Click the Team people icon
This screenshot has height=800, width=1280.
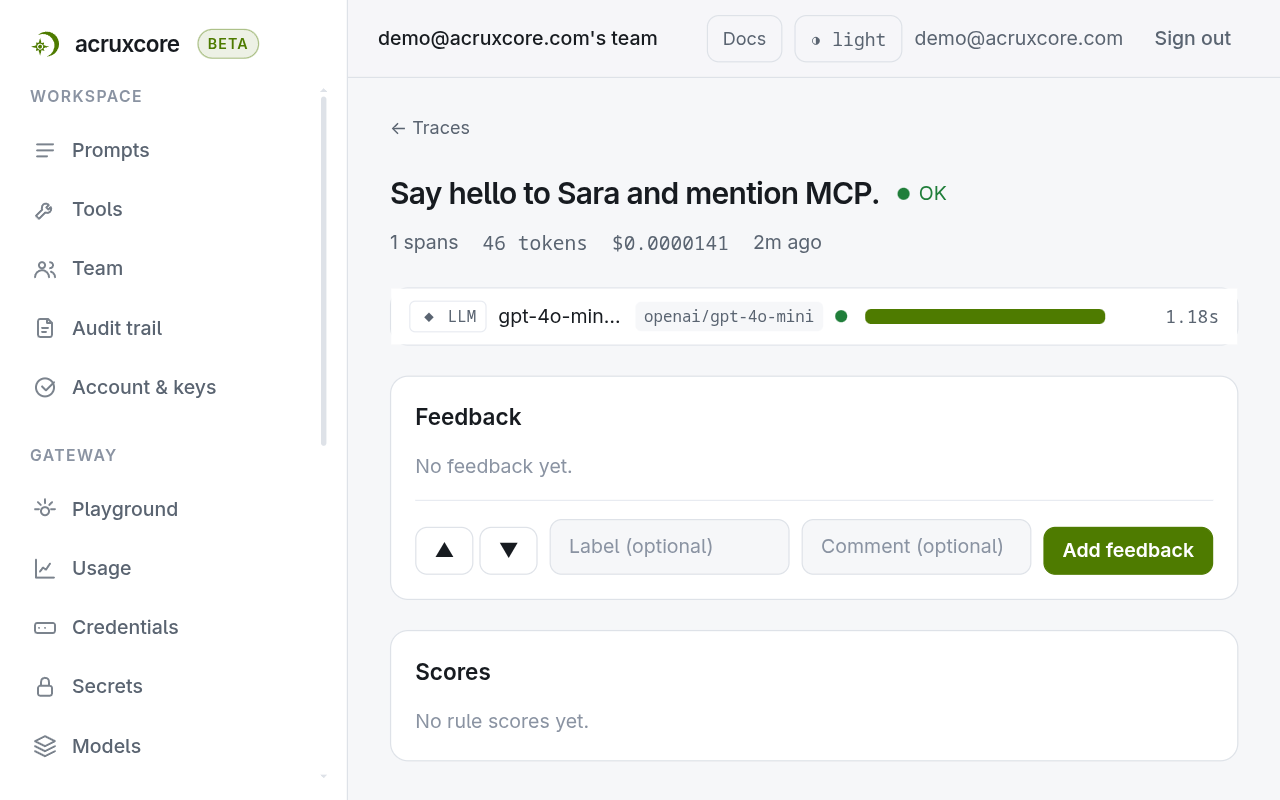pos(45,269)
